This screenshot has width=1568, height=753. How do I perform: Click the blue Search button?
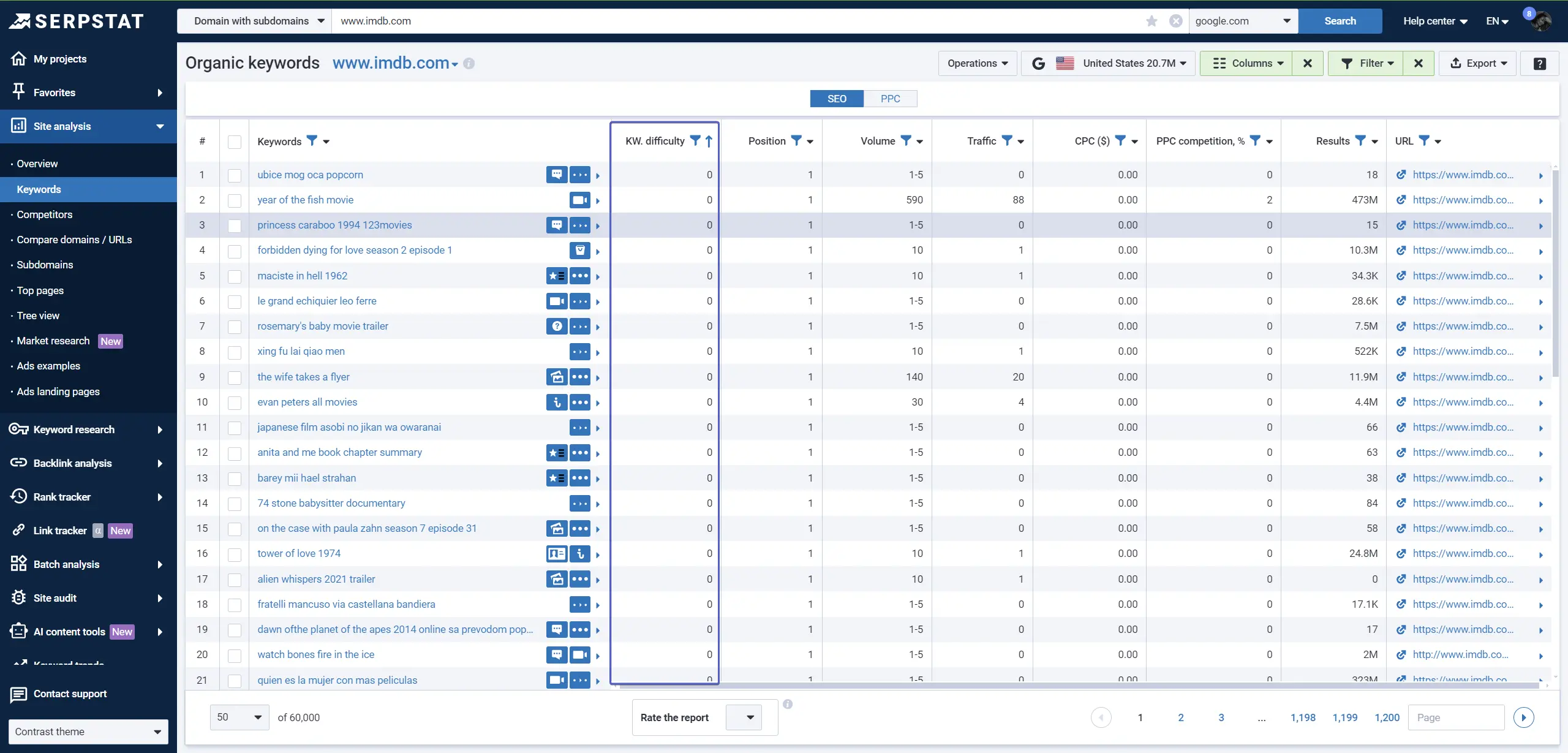click(x=1340, y=21)
